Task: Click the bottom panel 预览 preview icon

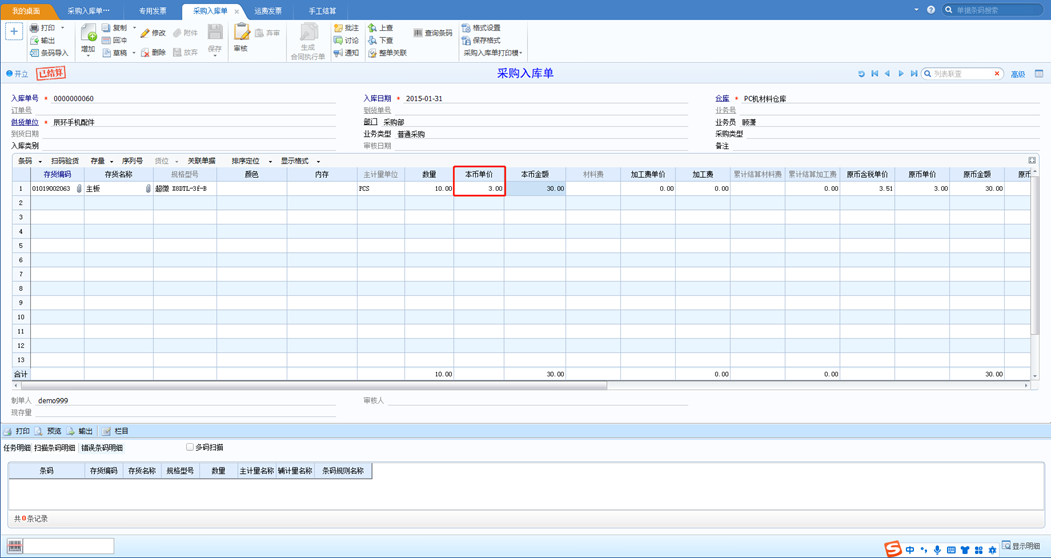Action: (x=40, y=431)
